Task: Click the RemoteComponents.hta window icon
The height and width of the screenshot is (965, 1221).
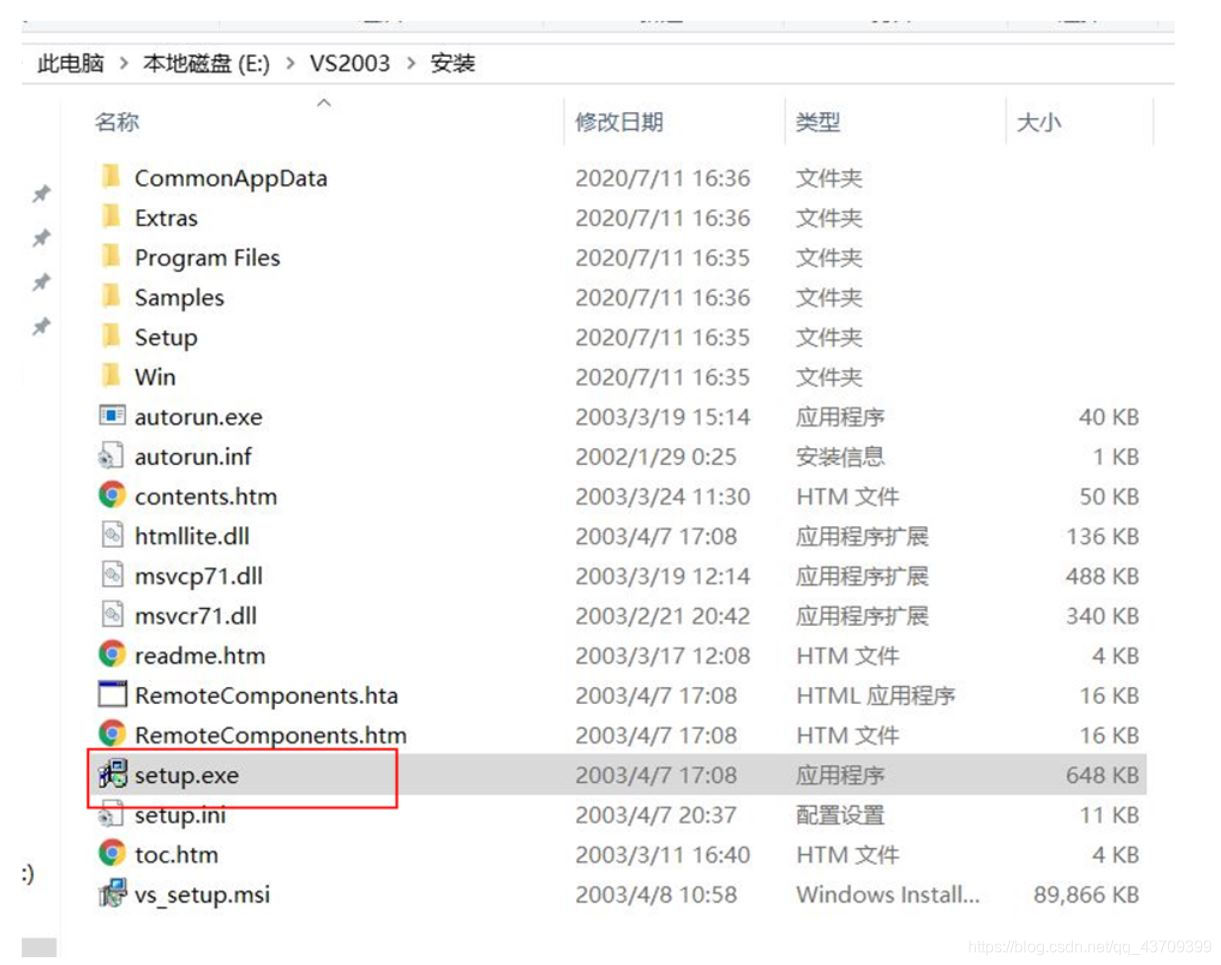Action: tap(112, 695)
